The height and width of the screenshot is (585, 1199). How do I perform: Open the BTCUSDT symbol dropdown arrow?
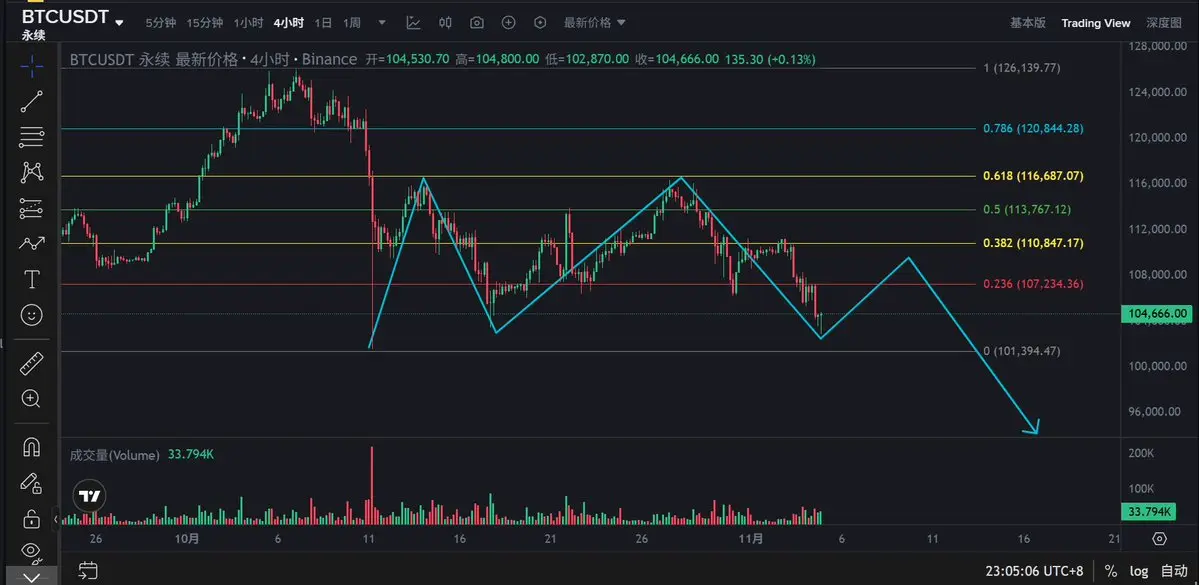[x=119, y=23]
